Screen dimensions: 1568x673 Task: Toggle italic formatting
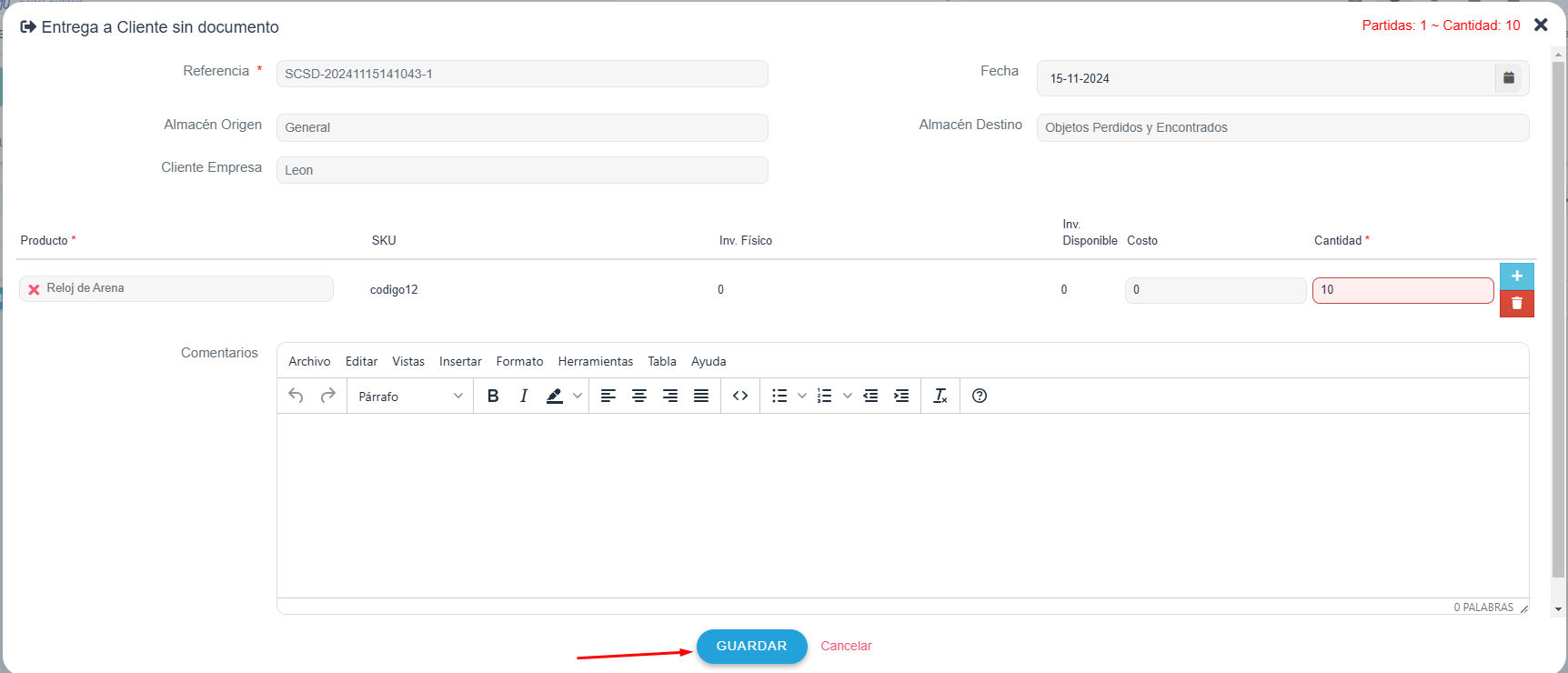click(524, 396)
